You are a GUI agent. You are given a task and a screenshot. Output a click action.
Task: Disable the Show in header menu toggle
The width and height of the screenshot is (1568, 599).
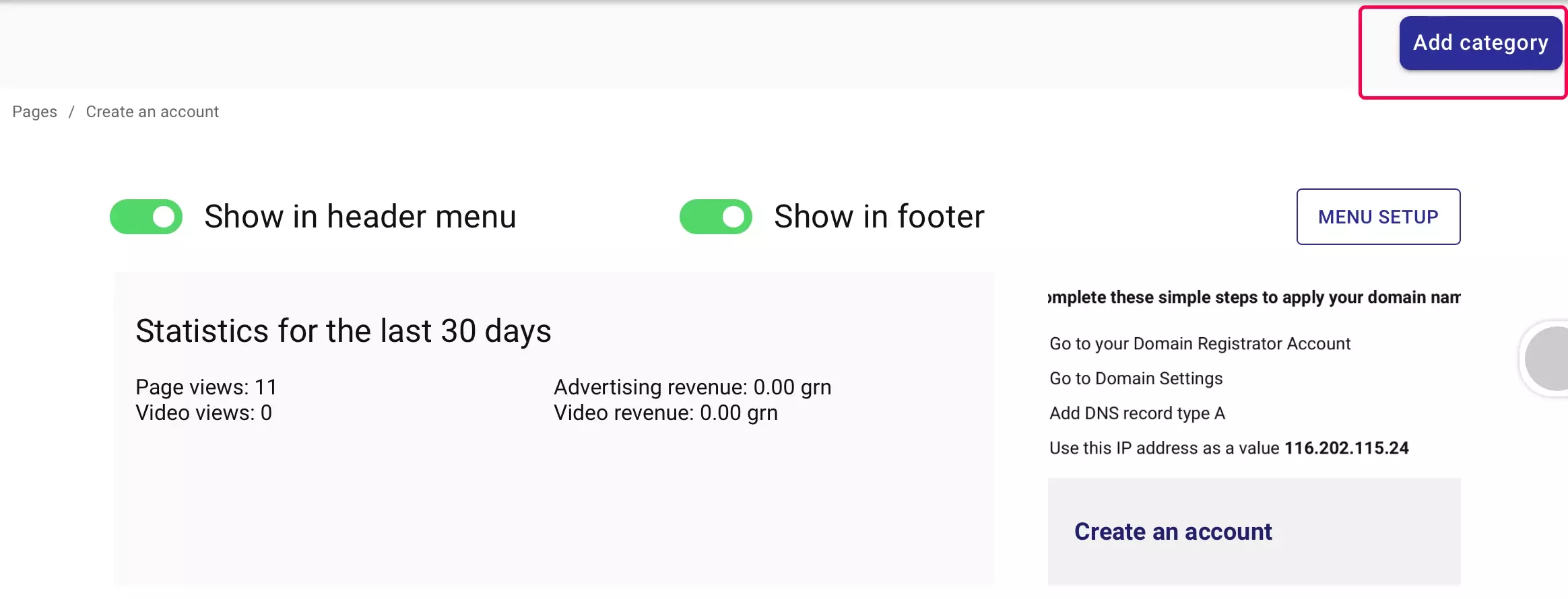tap(146, 217)
